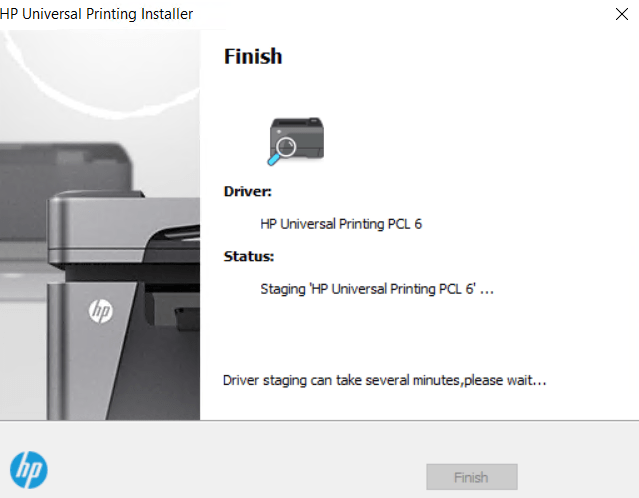
Task: Click the magnifying glass on printer icon
Action: 281,152
